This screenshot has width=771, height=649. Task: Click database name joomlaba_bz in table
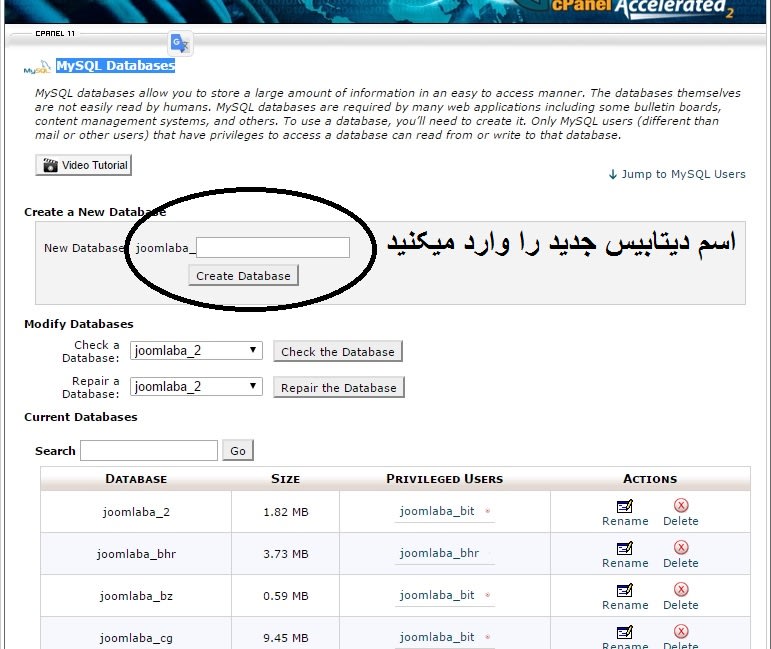coord(136,596)
